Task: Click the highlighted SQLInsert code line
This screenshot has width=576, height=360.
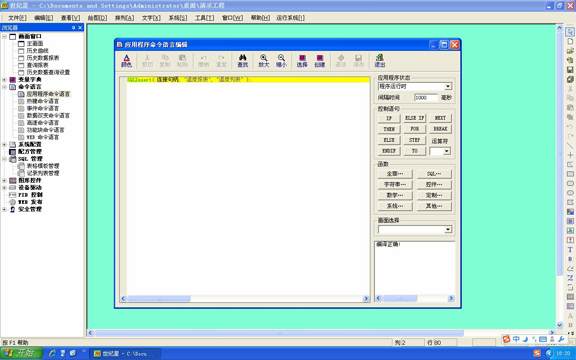Action: [248, 79]
